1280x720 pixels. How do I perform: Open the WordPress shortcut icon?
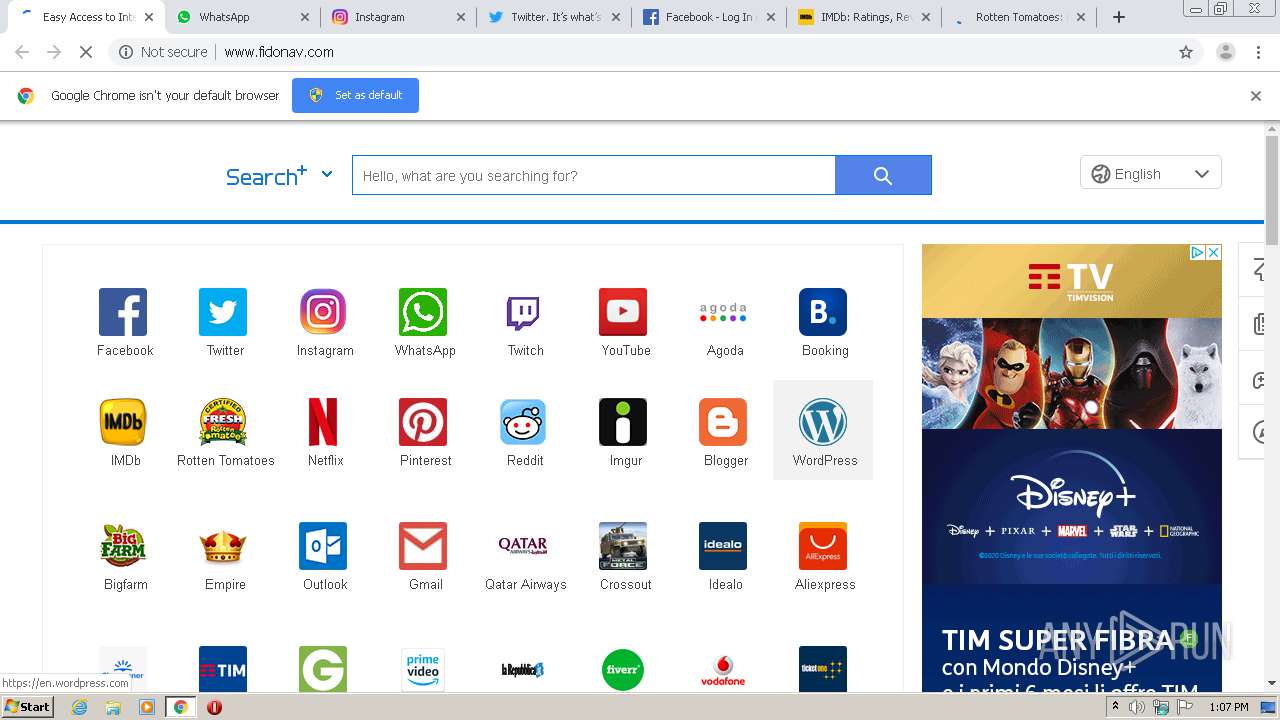[823, 422]
